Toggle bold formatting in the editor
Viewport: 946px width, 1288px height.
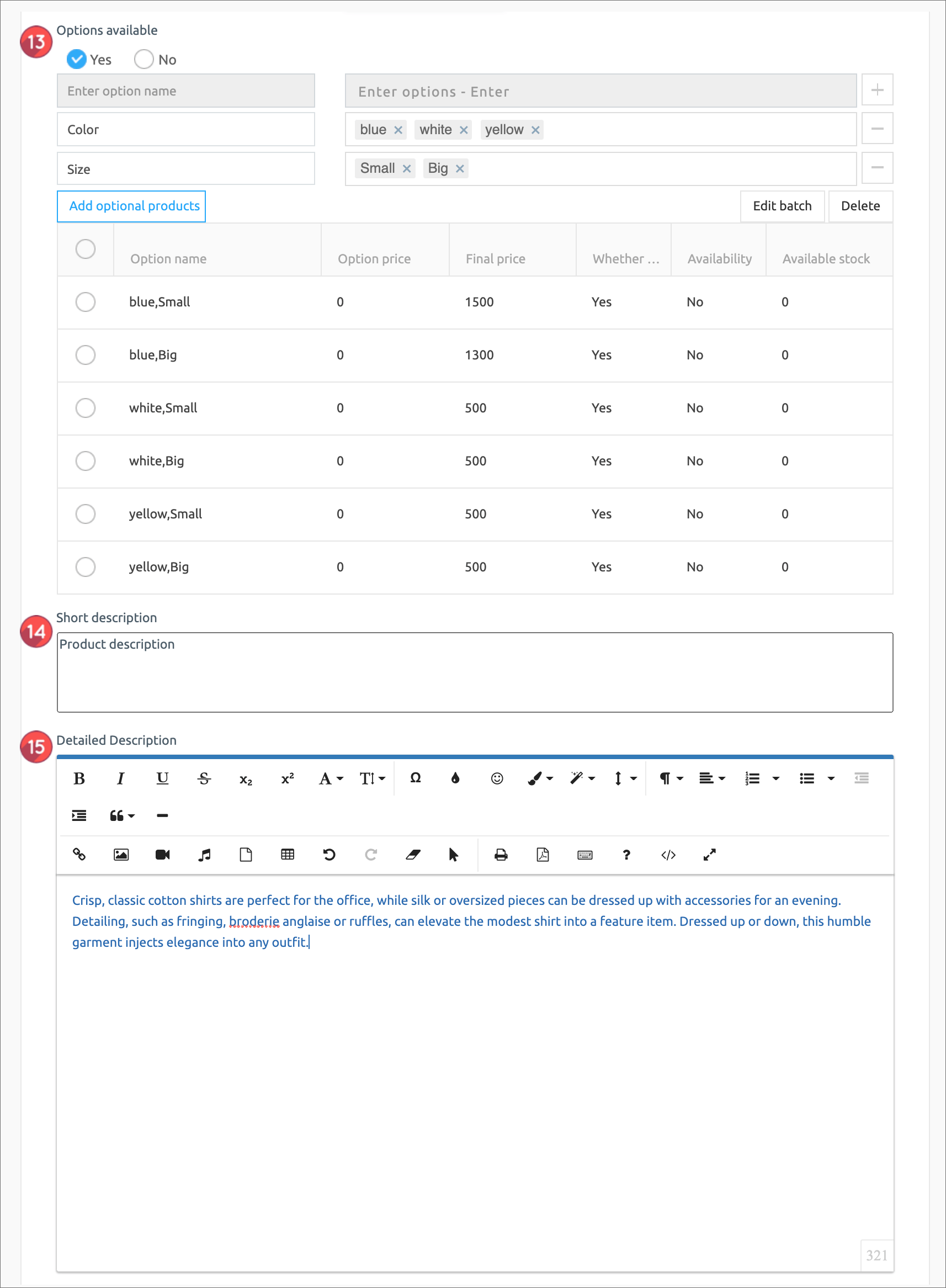pyautogui.click(x=79, y=778)
